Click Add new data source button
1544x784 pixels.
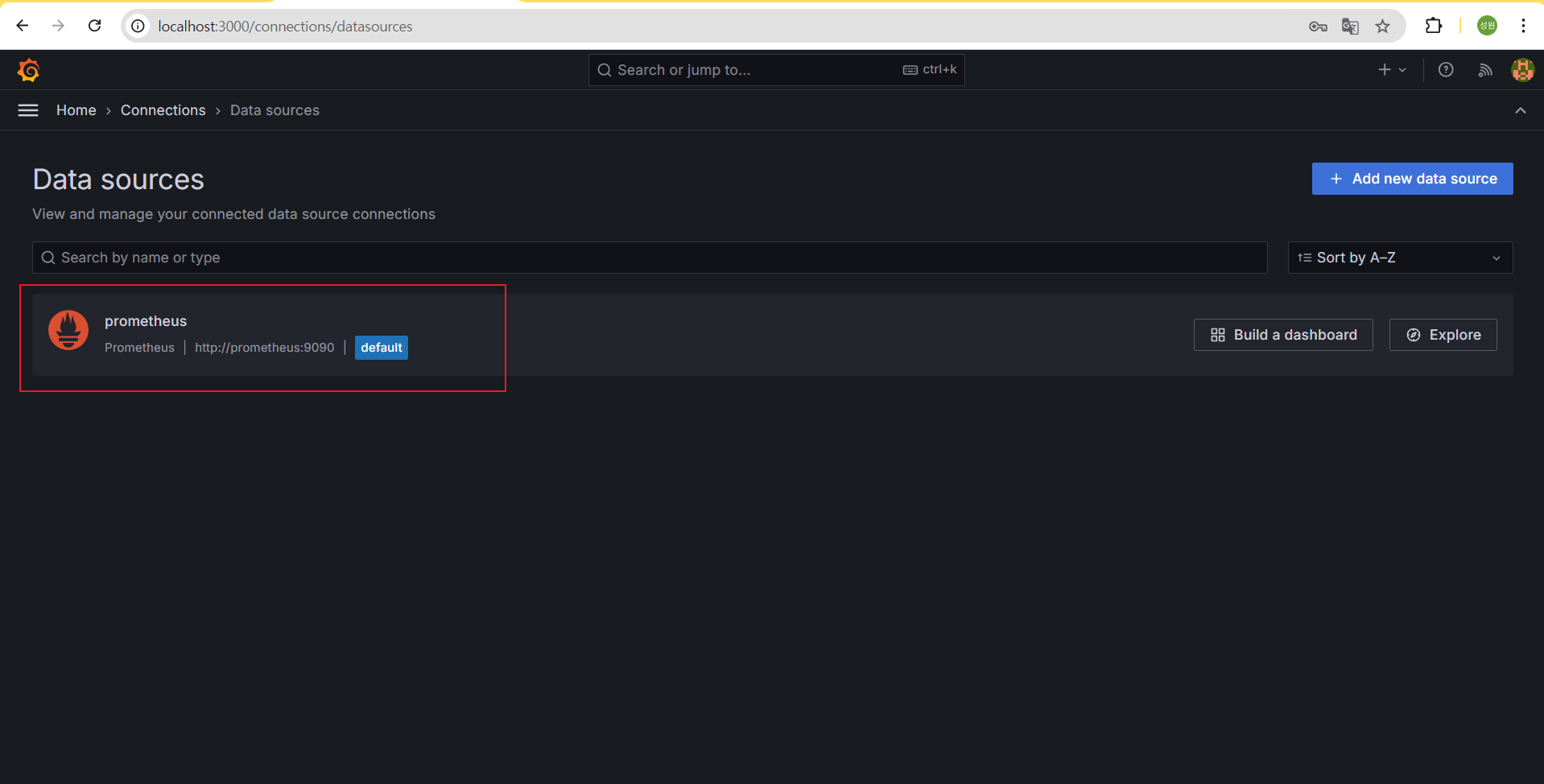[1412, 179]
